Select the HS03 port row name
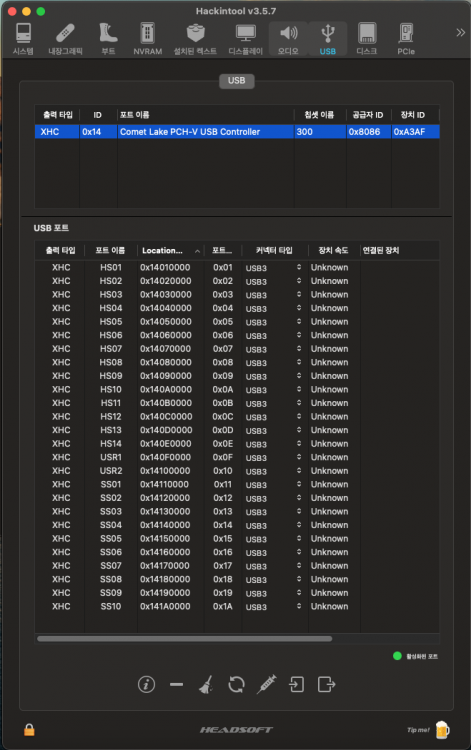 tap(111, 295)
